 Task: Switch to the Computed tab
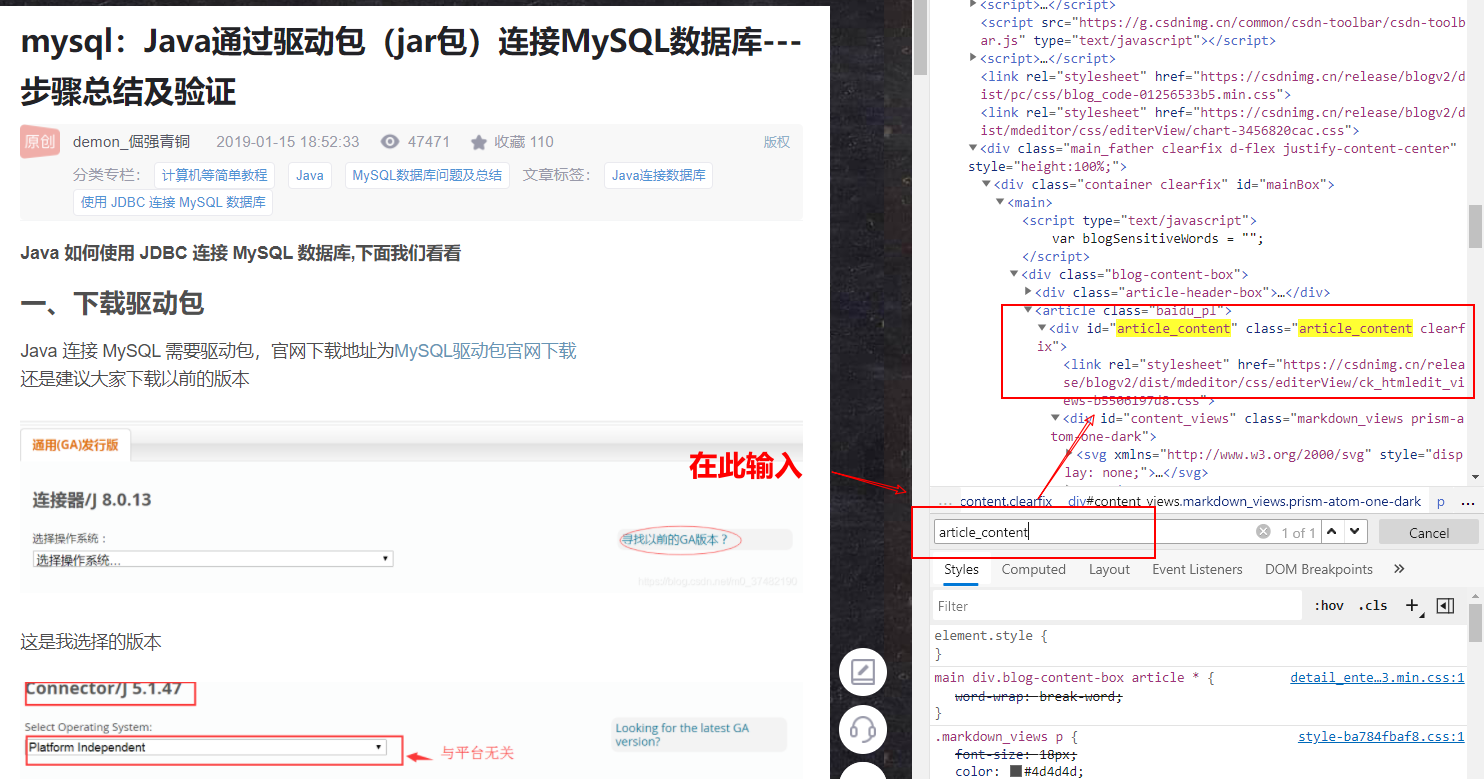click(1033, 569)
